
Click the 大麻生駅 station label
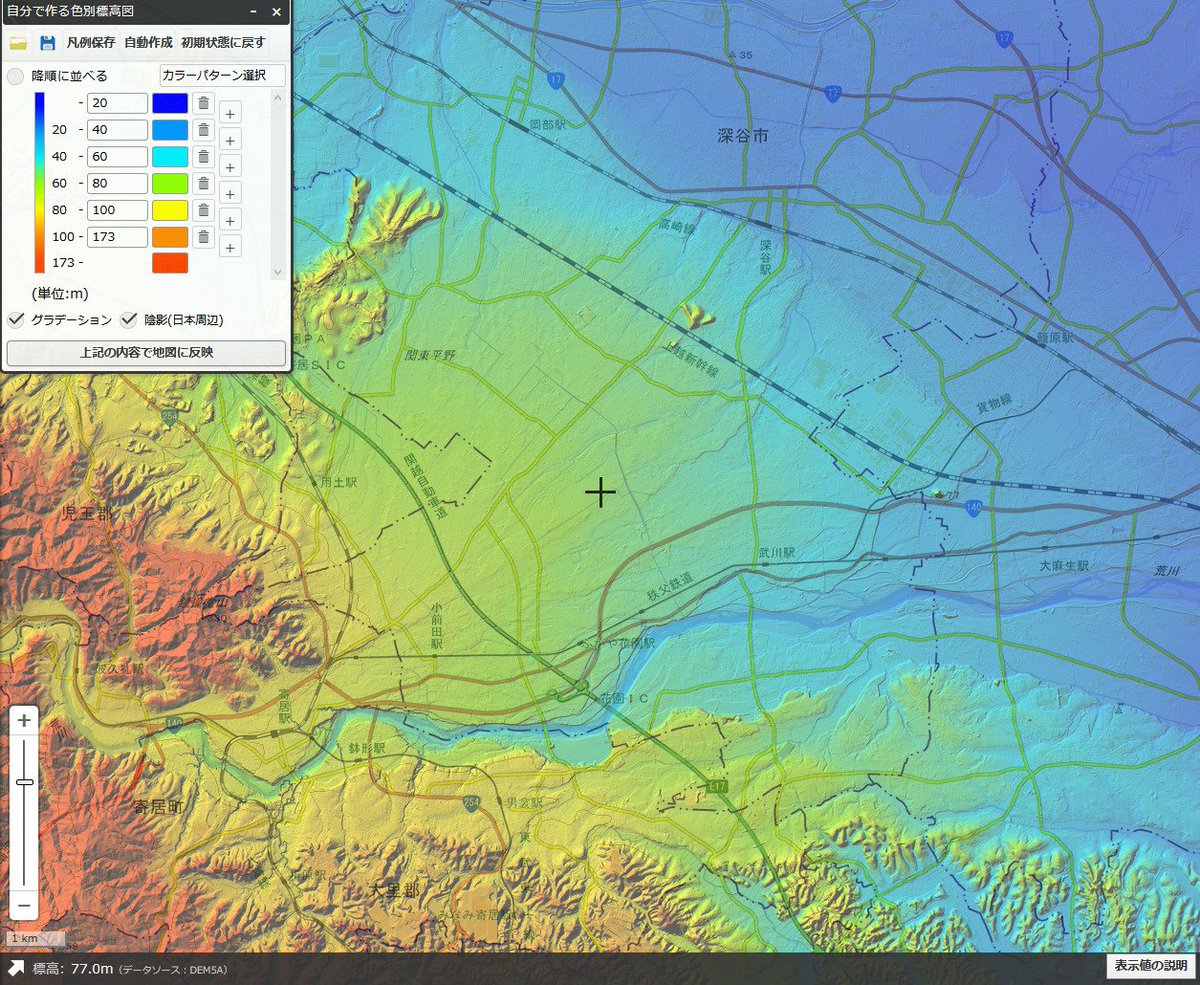pos(1064,566)
